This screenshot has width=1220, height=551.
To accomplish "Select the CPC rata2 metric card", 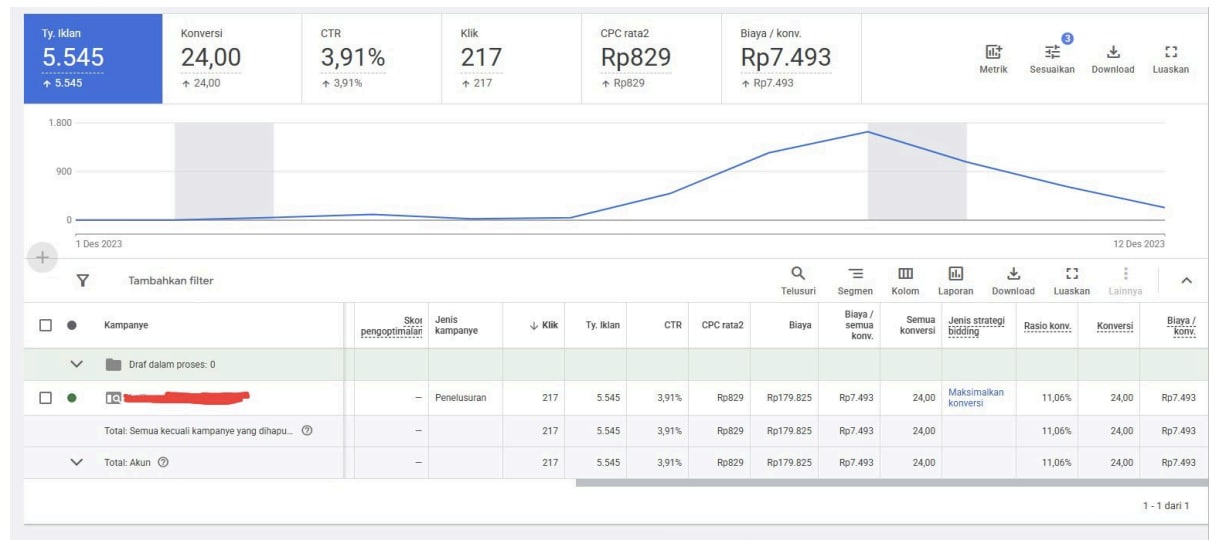I will click(651, 58).
